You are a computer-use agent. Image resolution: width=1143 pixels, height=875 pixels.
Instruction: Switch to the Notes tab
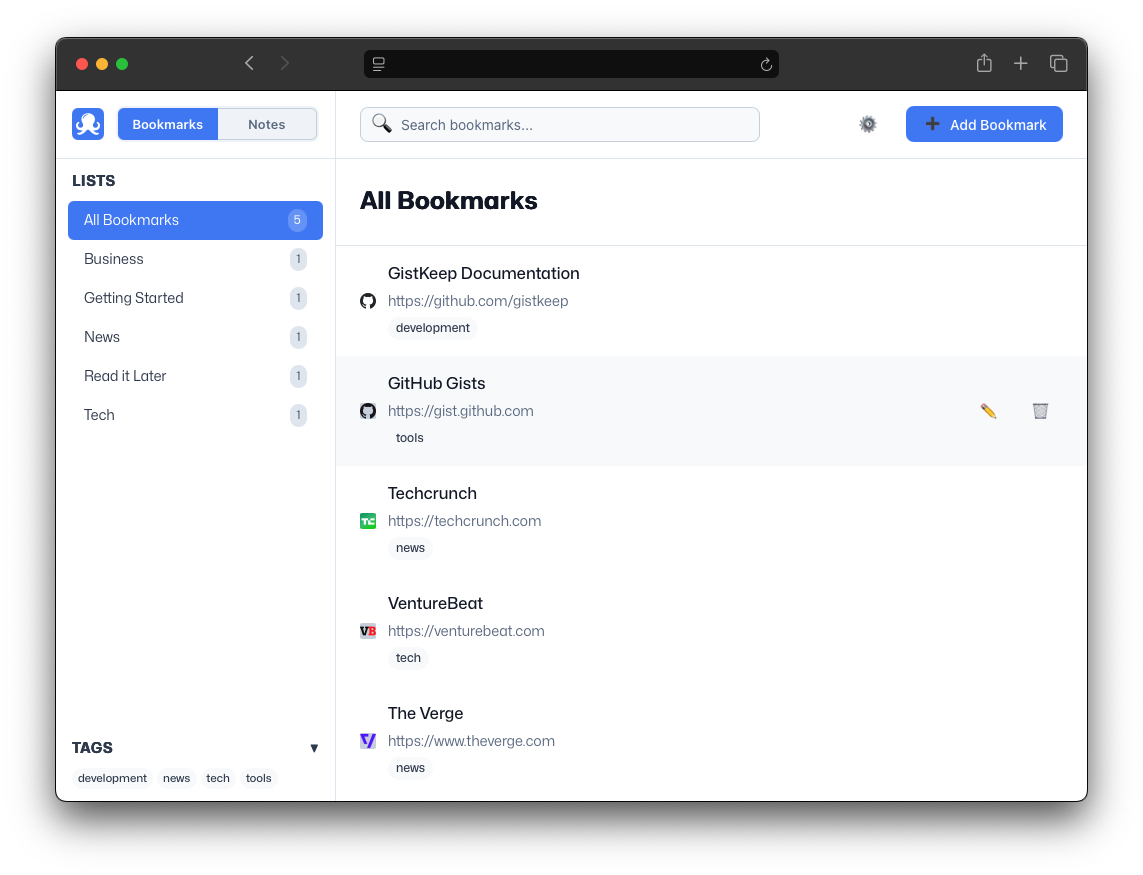click(266, 124)
